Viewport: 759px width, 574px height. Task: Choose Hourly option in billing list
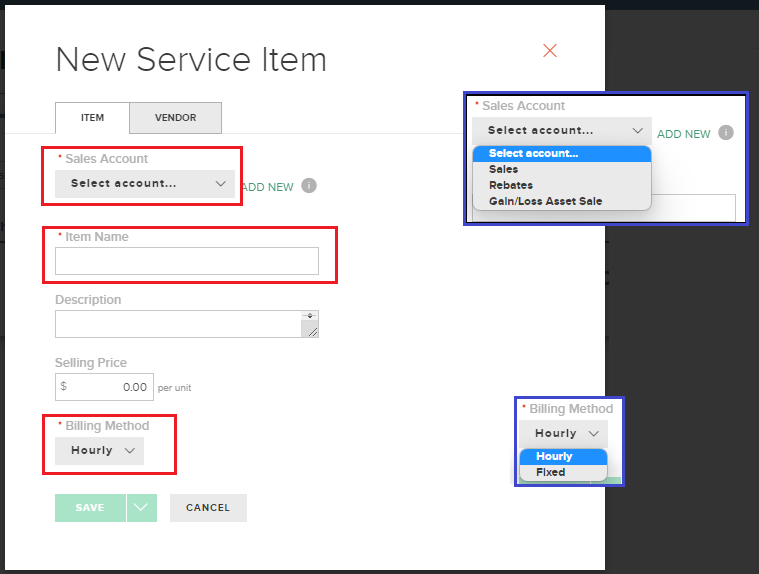pyautogui.click(x=563, y=456)
